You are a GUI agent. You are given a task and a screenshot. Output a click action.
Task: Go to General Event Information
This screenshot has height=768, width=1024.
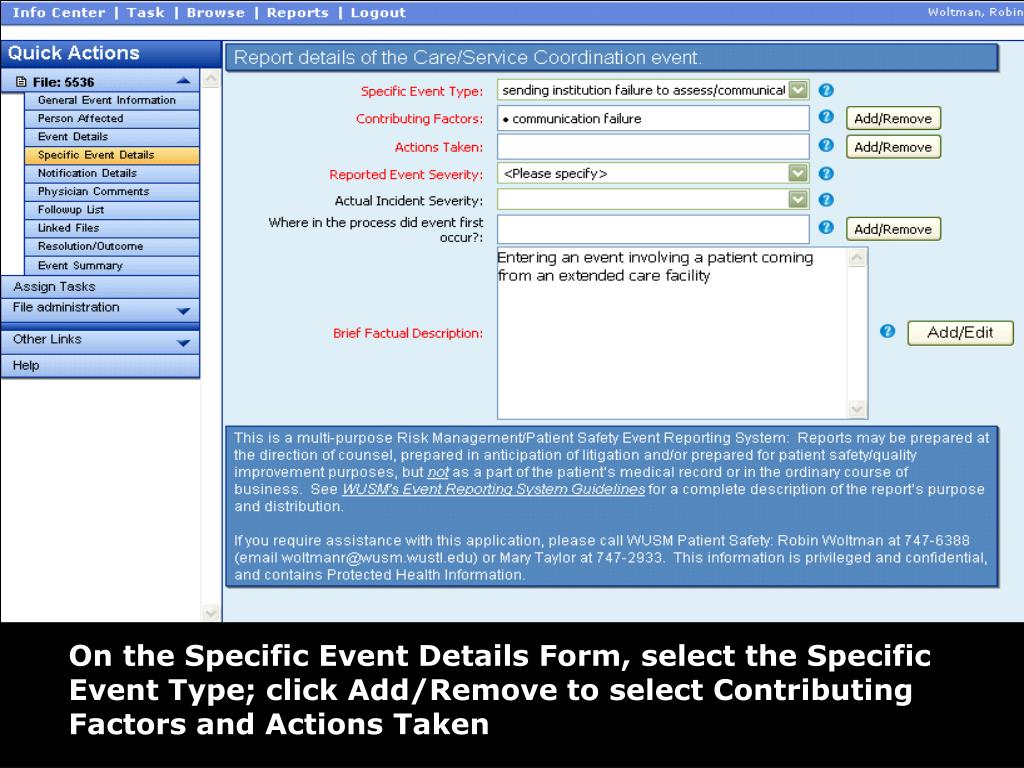point(112,100)
